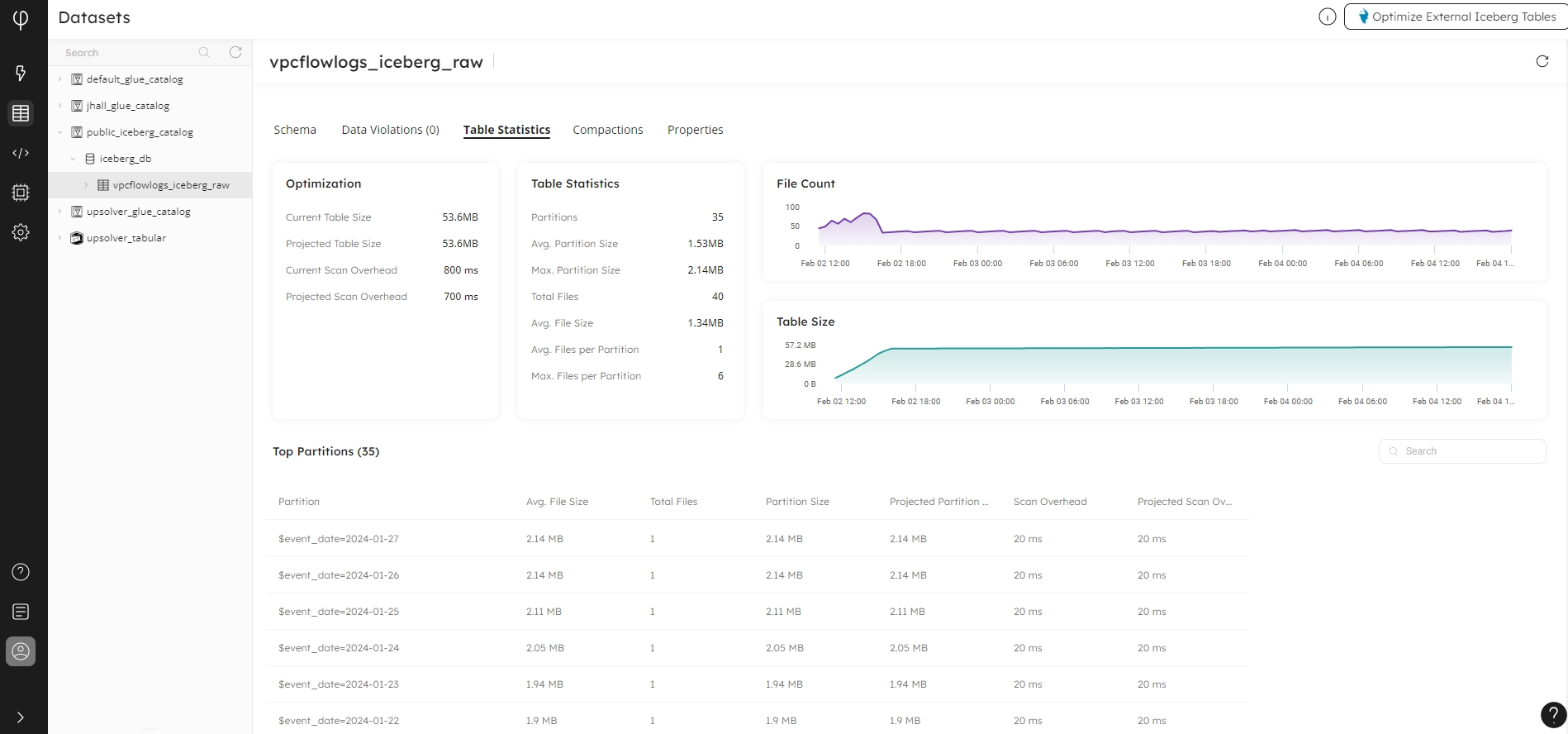Open the Worksheets code icon in sidebar
The height and width of the screenshot is (734, 1568).
coord(21,153)
